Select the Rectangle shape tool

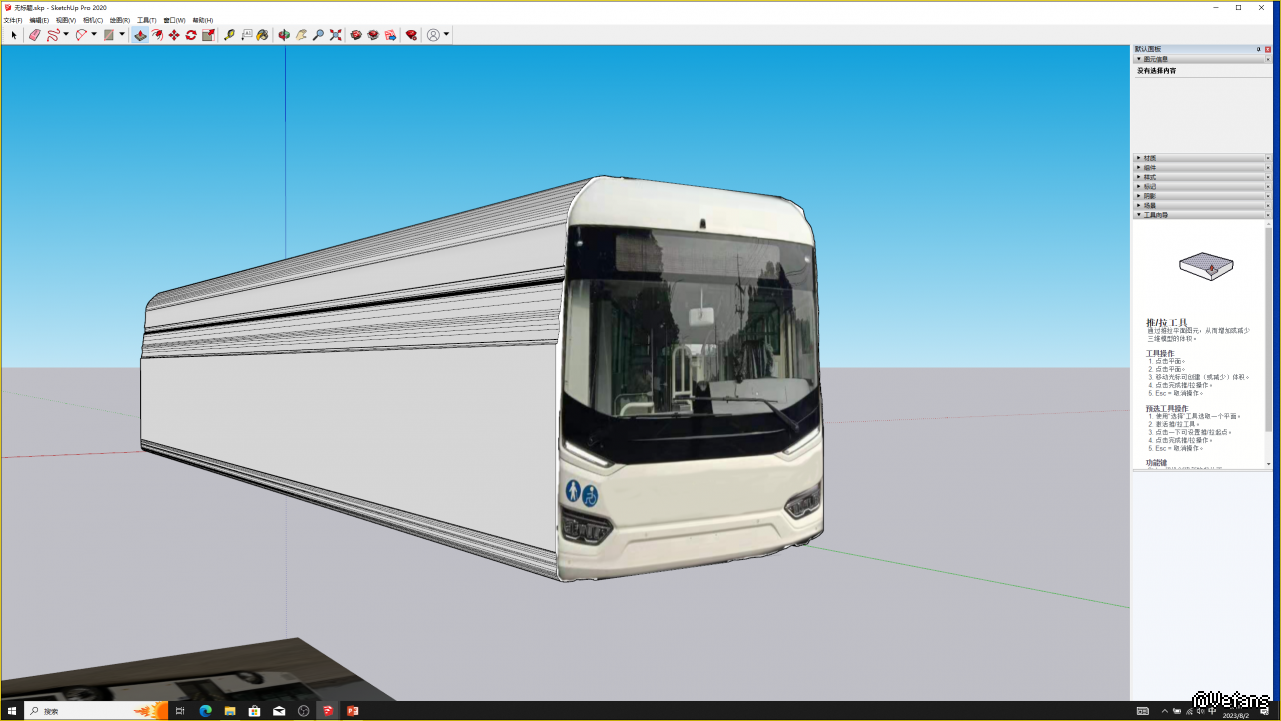click(x=109, y=35)
